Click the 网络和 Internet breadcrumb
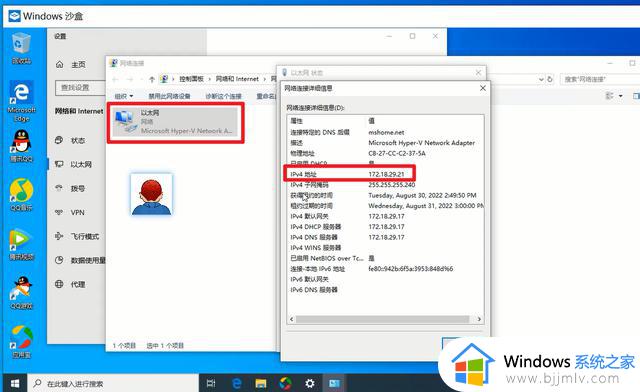640x392 pixels. click(x=237, y=79)
